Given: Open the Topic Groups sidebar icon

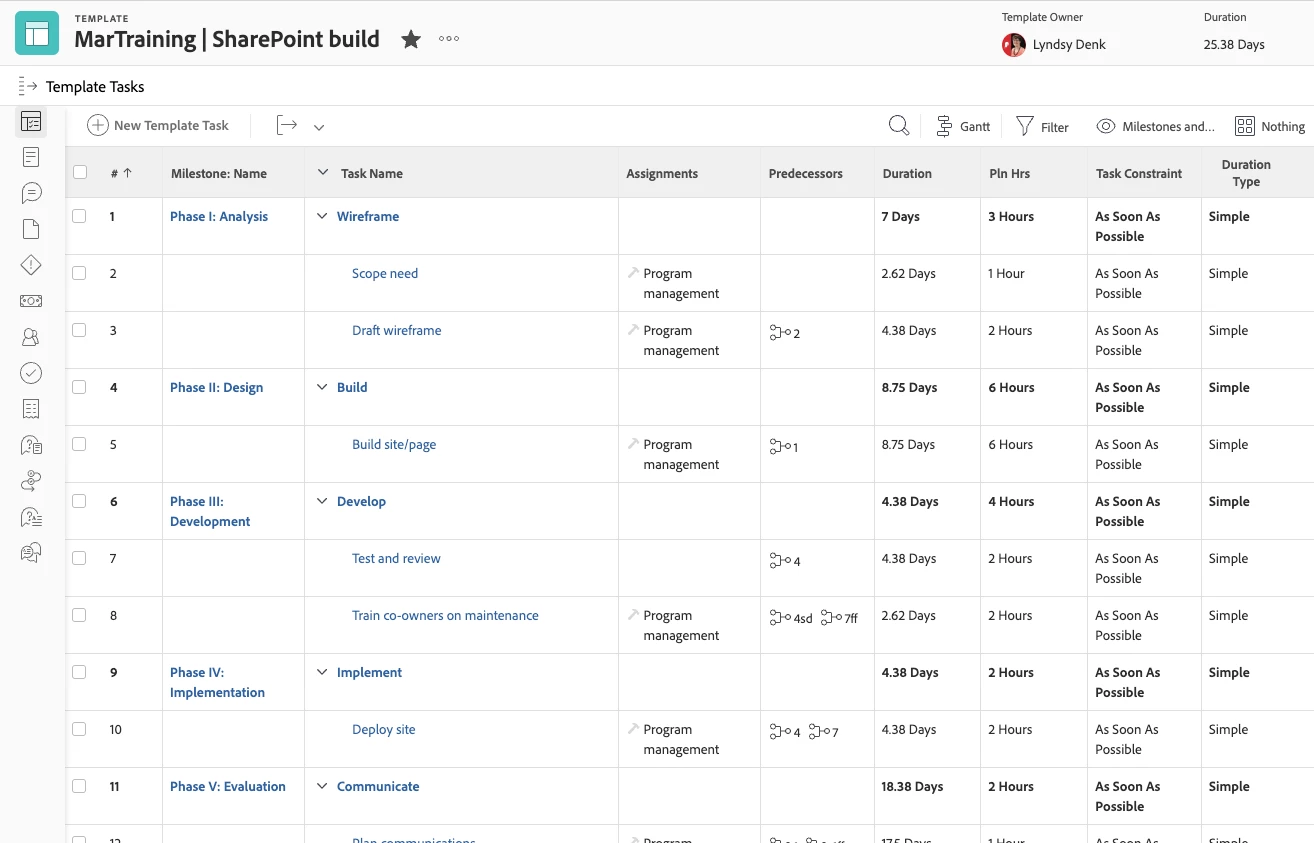Looking at the screenshot, I should pyautogui.click(x=31, y=552).
